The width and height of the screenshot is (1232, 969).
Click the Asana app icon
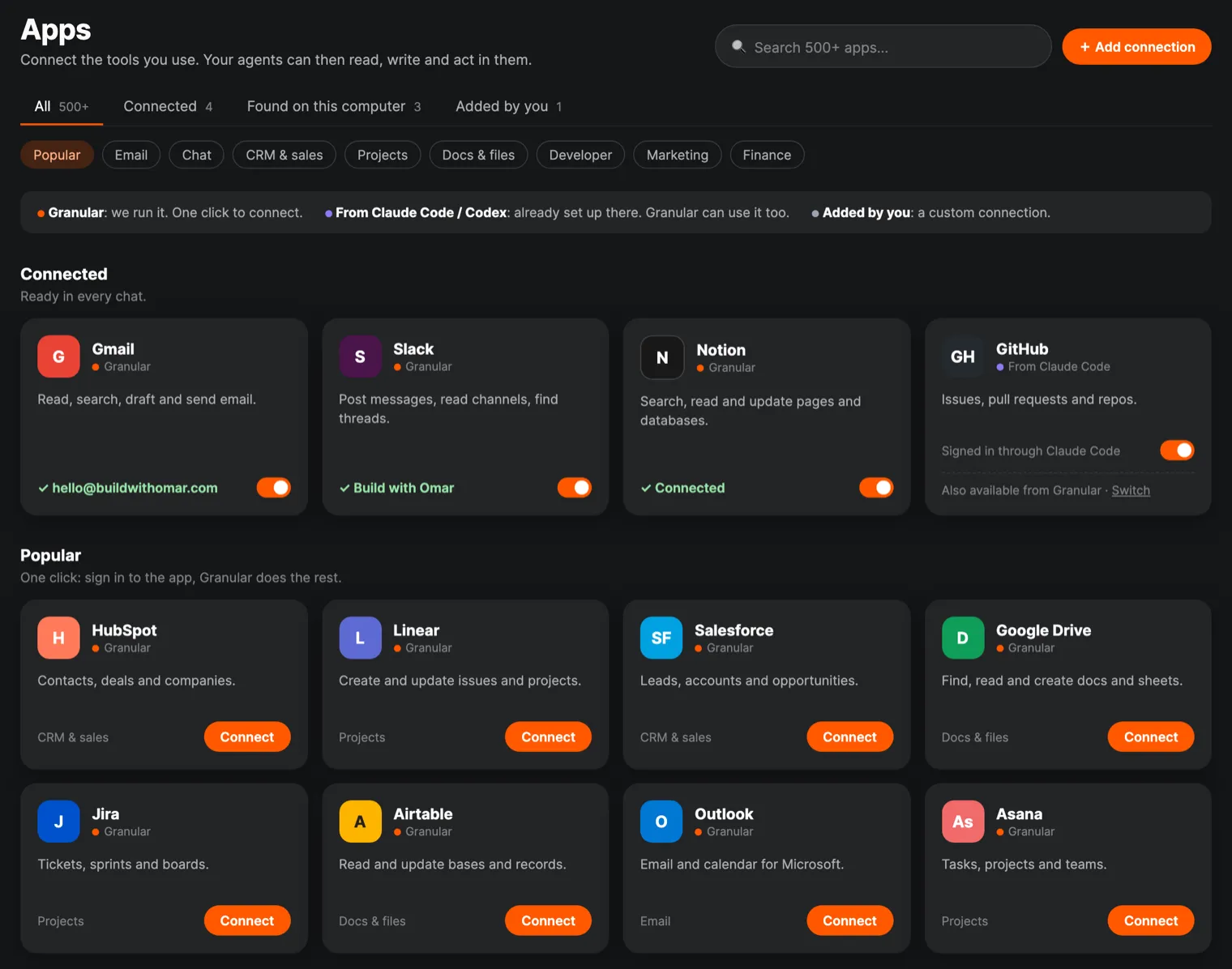963,822
